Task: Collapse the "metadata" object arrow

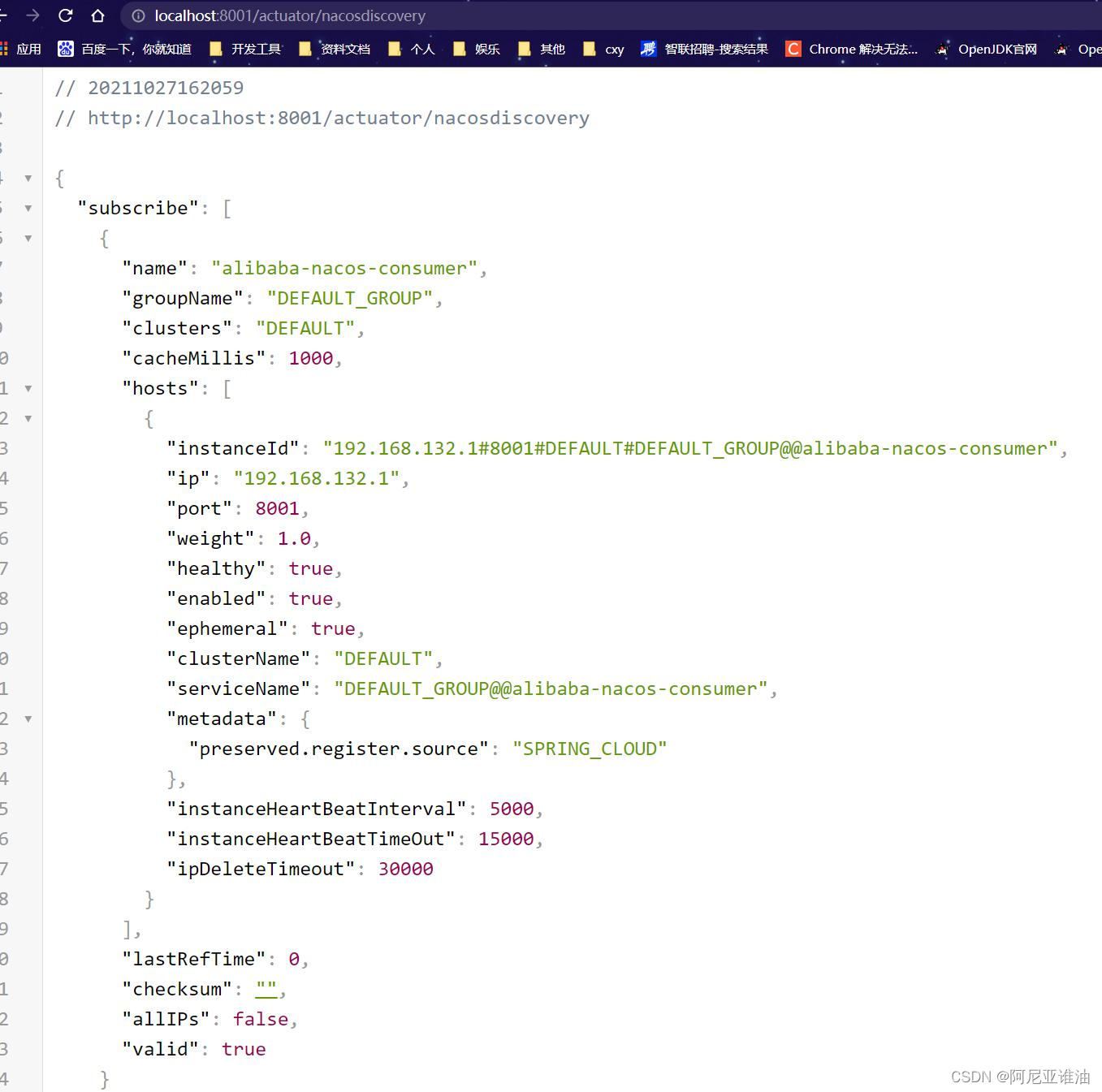Action: [x=28, y=719]
